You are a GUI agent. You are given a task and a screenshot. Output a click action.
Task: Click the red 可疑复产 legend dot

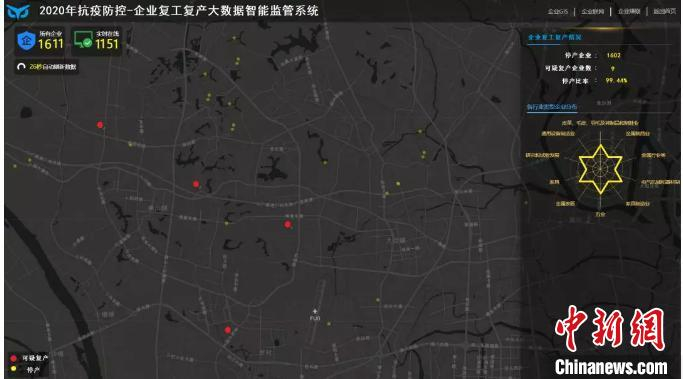coord(14,358)
